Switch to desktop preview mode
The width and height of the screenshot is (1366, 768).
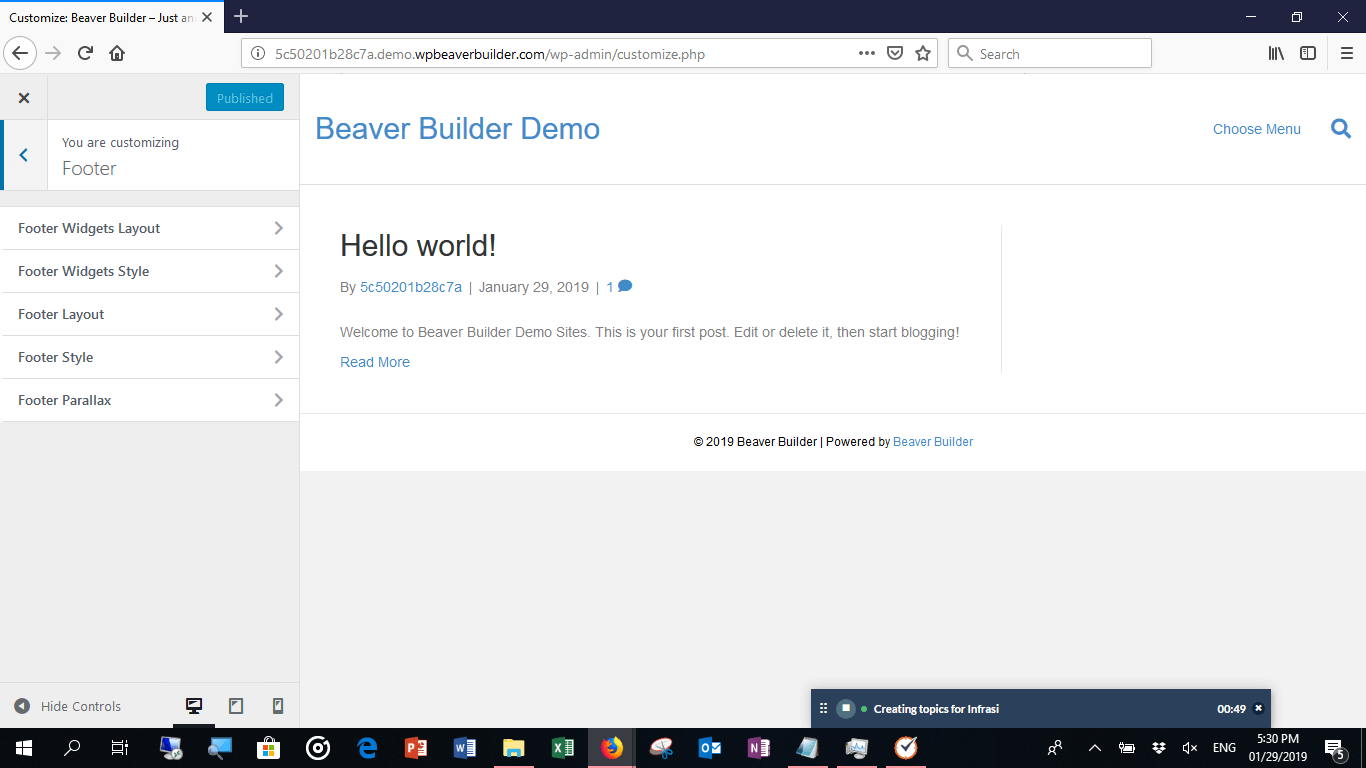pos(193,705)
